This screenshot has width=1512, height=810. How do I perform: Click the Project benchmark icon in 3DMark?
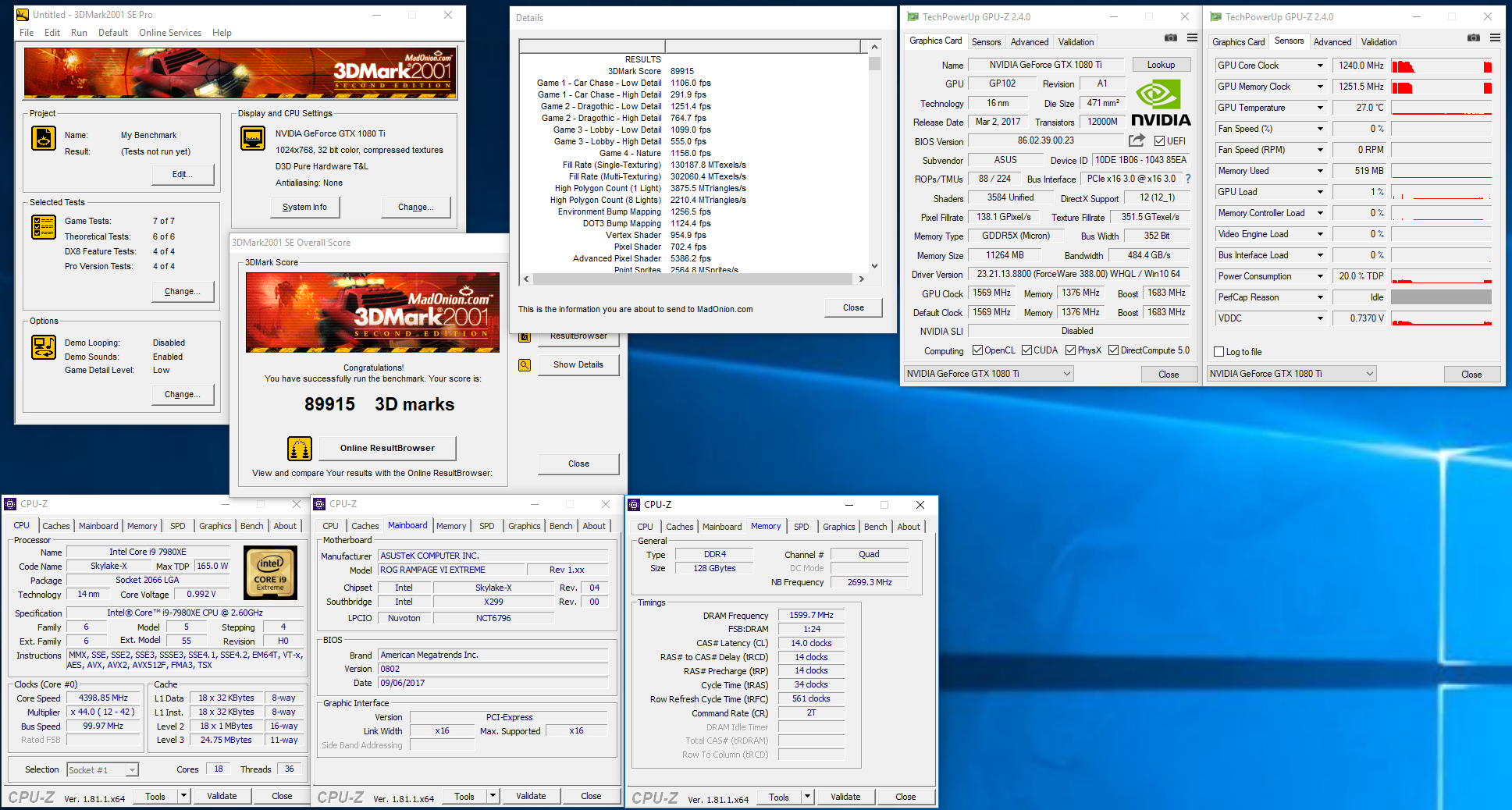[x=44, y=138]
